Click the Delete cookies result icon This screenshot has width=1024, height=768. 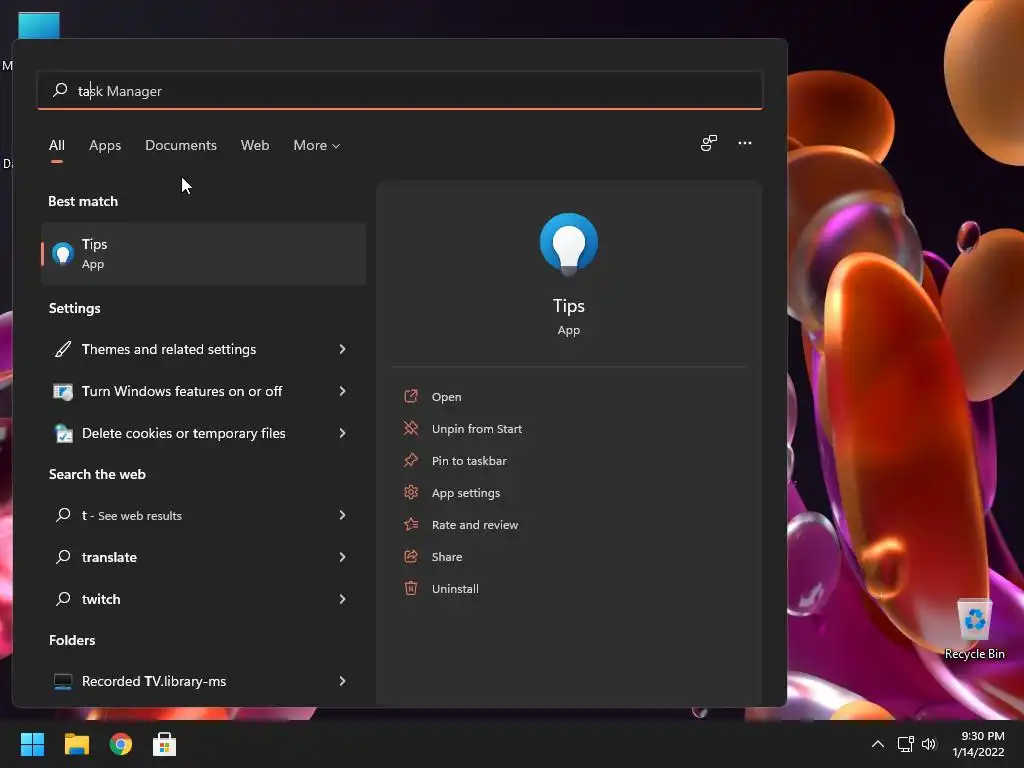click(x=63, y=433)
